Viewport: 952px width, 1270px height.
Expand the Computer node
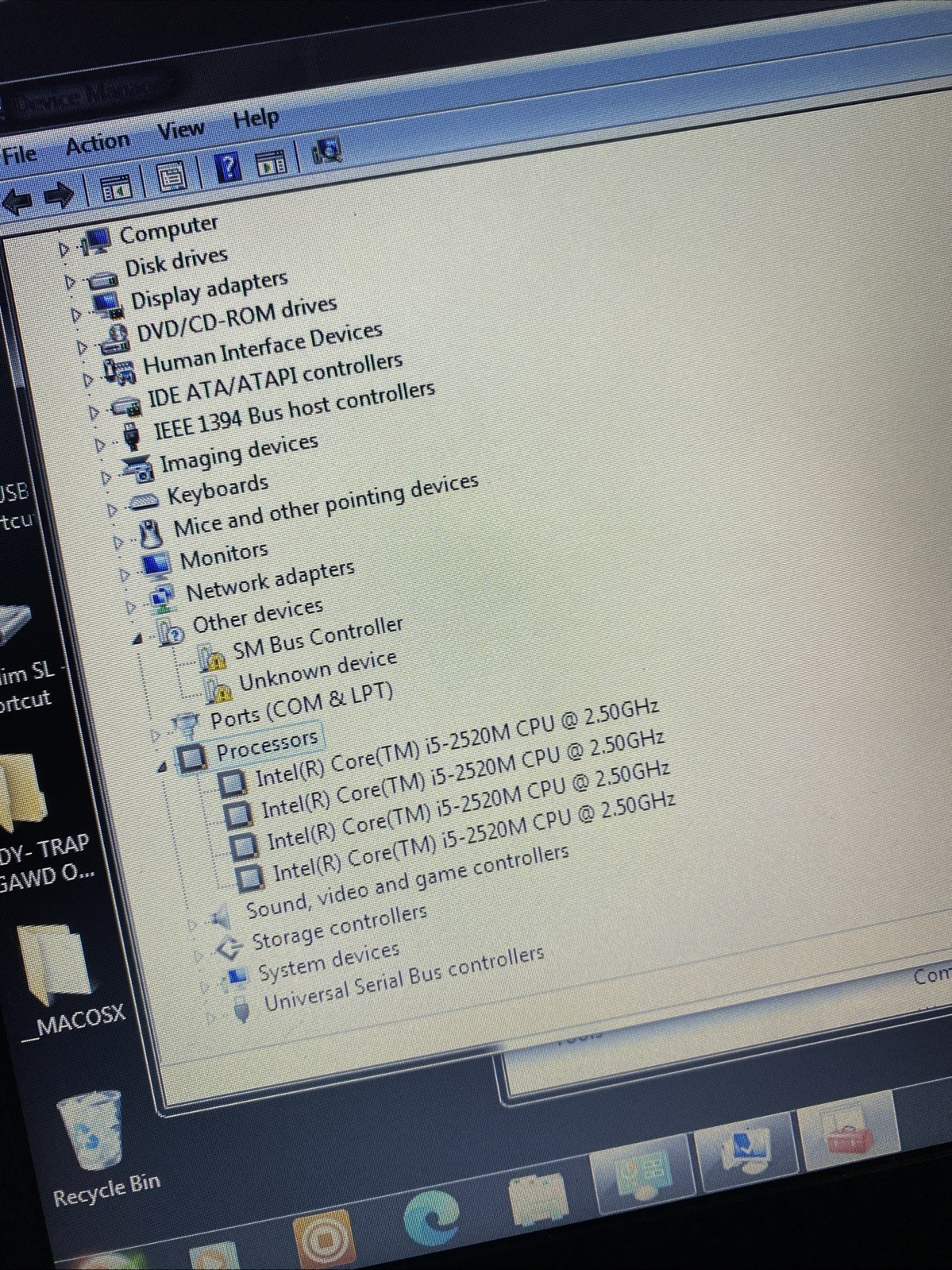(x=64, y=249)
